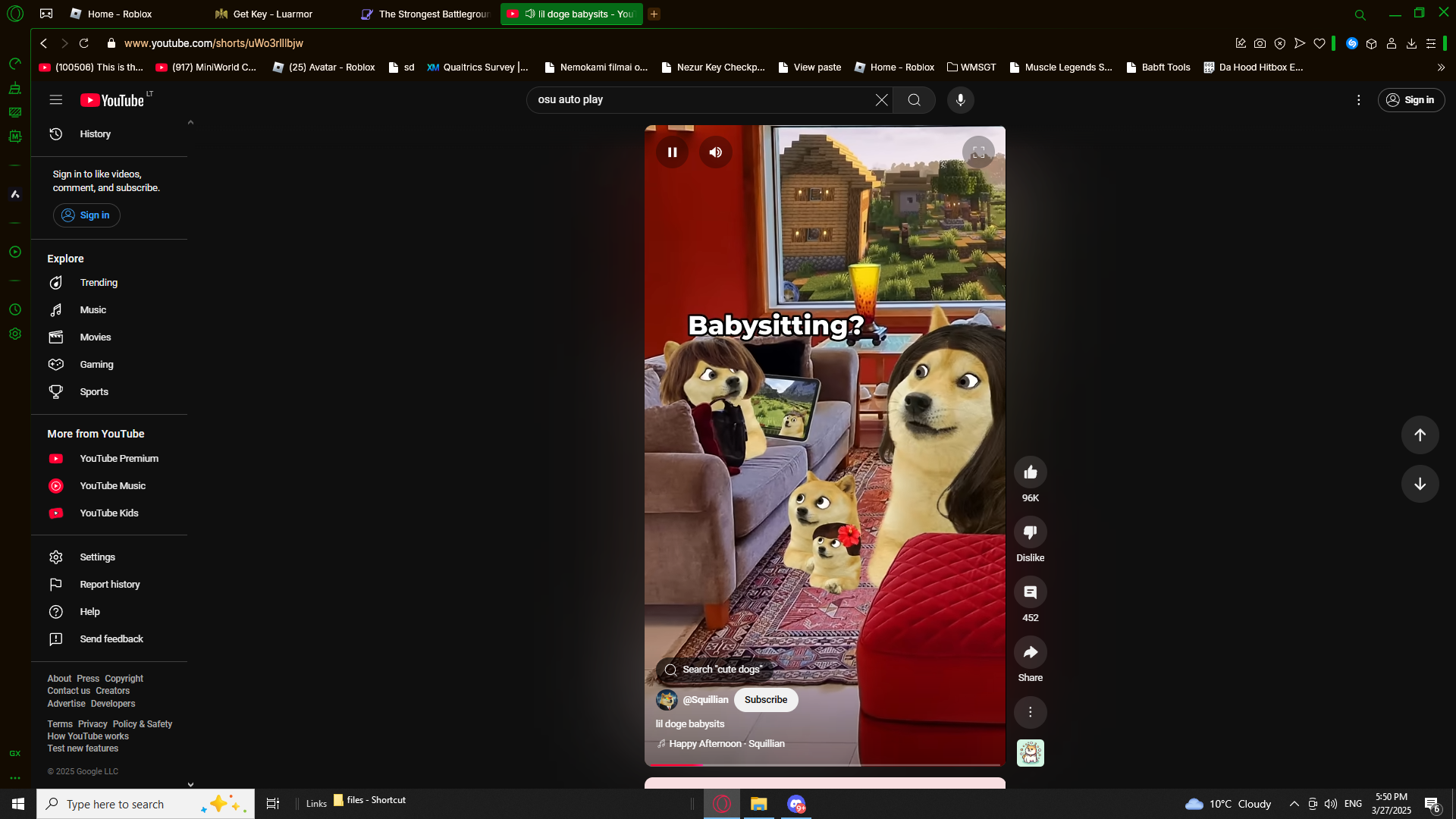The image size is (1456, 819).
Task: Click the Short's red progress bar
Action: point(824,764)
